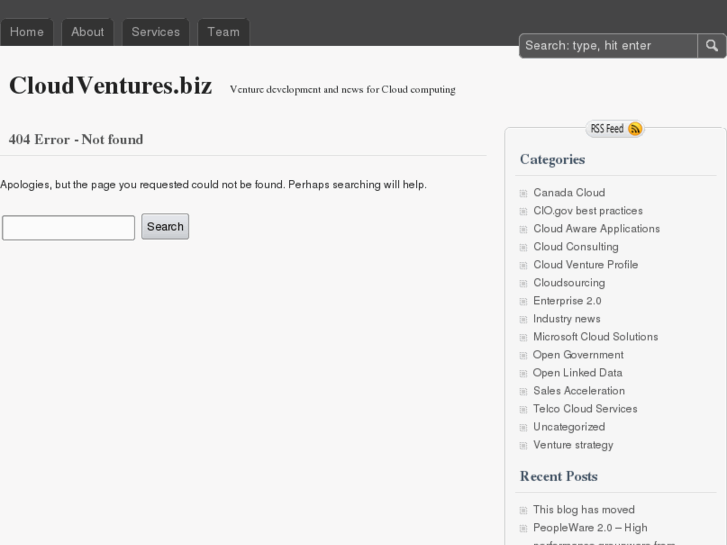Click the 404 page search text box
727x545 pixels.
(x=68, y=228)
